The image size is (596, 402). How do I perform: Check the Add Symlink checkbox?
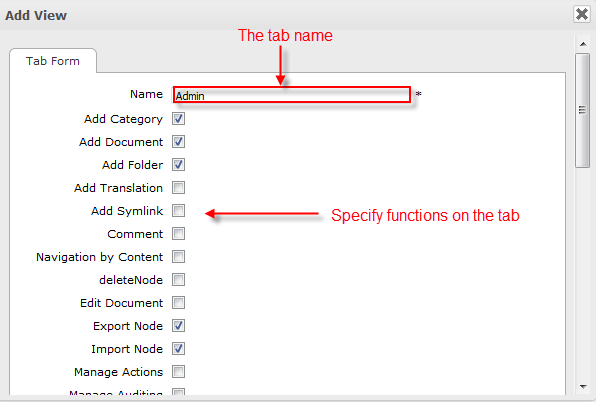pyautogui.click(x=178, y=210)
